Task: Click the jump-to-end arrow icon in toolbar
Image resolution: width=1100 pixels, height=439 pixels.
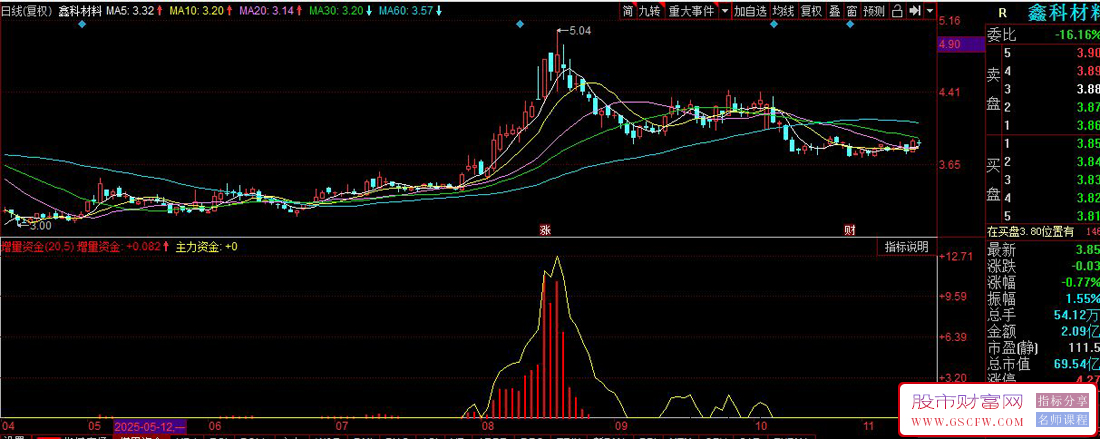Action: (914, 11)
